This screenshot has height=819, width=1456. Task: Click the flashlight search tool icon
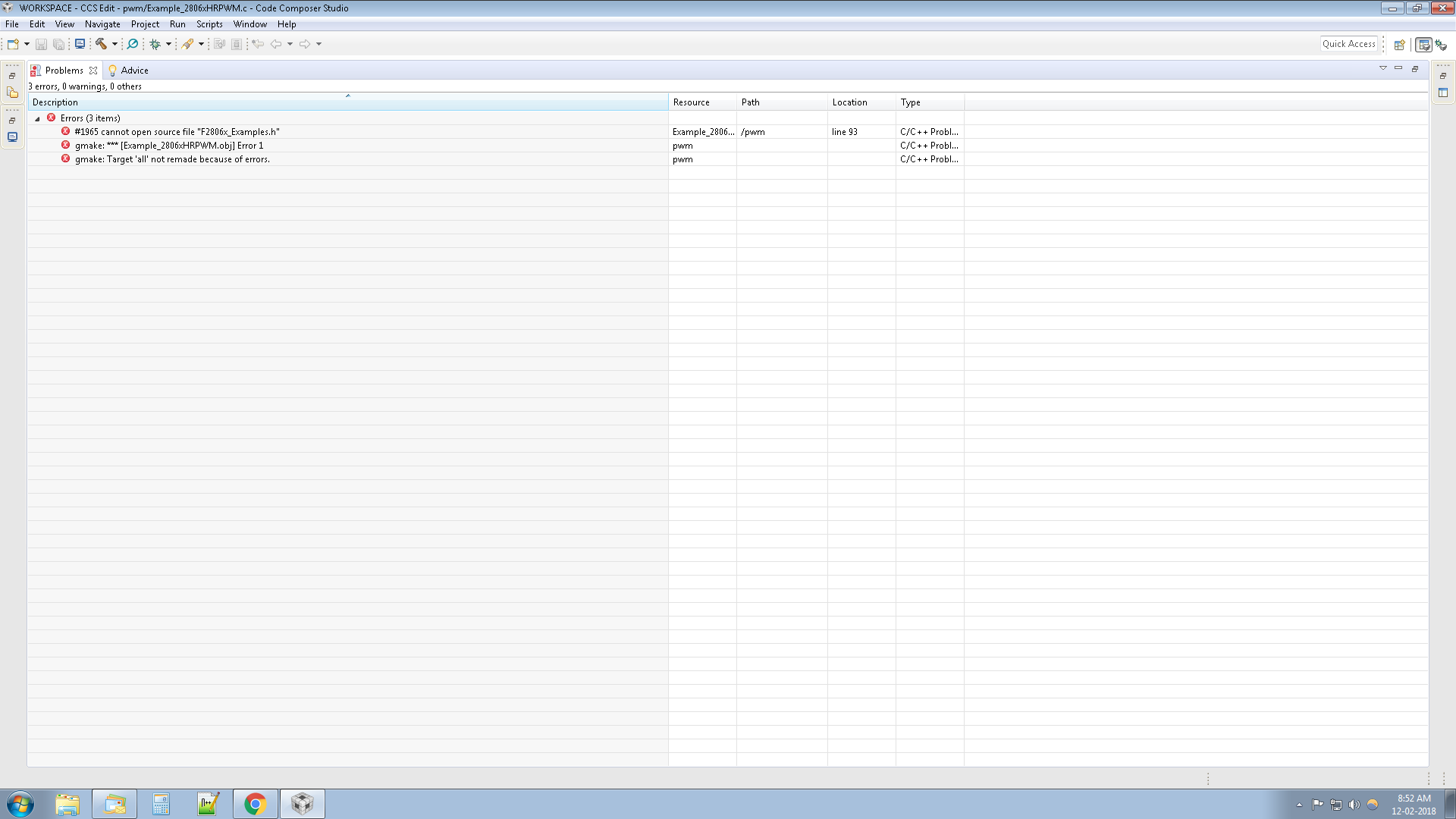187,44
